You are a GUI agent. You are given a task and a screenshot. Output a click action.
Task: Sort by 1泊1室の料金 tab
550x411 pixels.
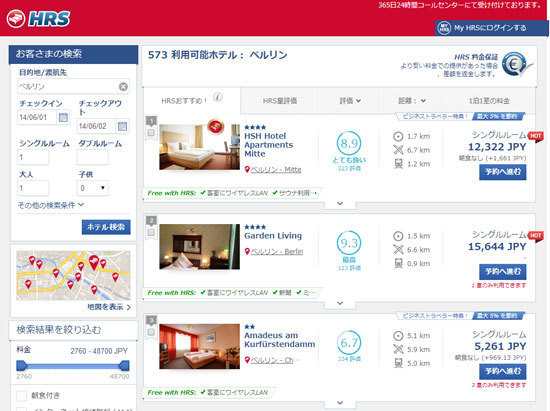click(x=489, y=101)
